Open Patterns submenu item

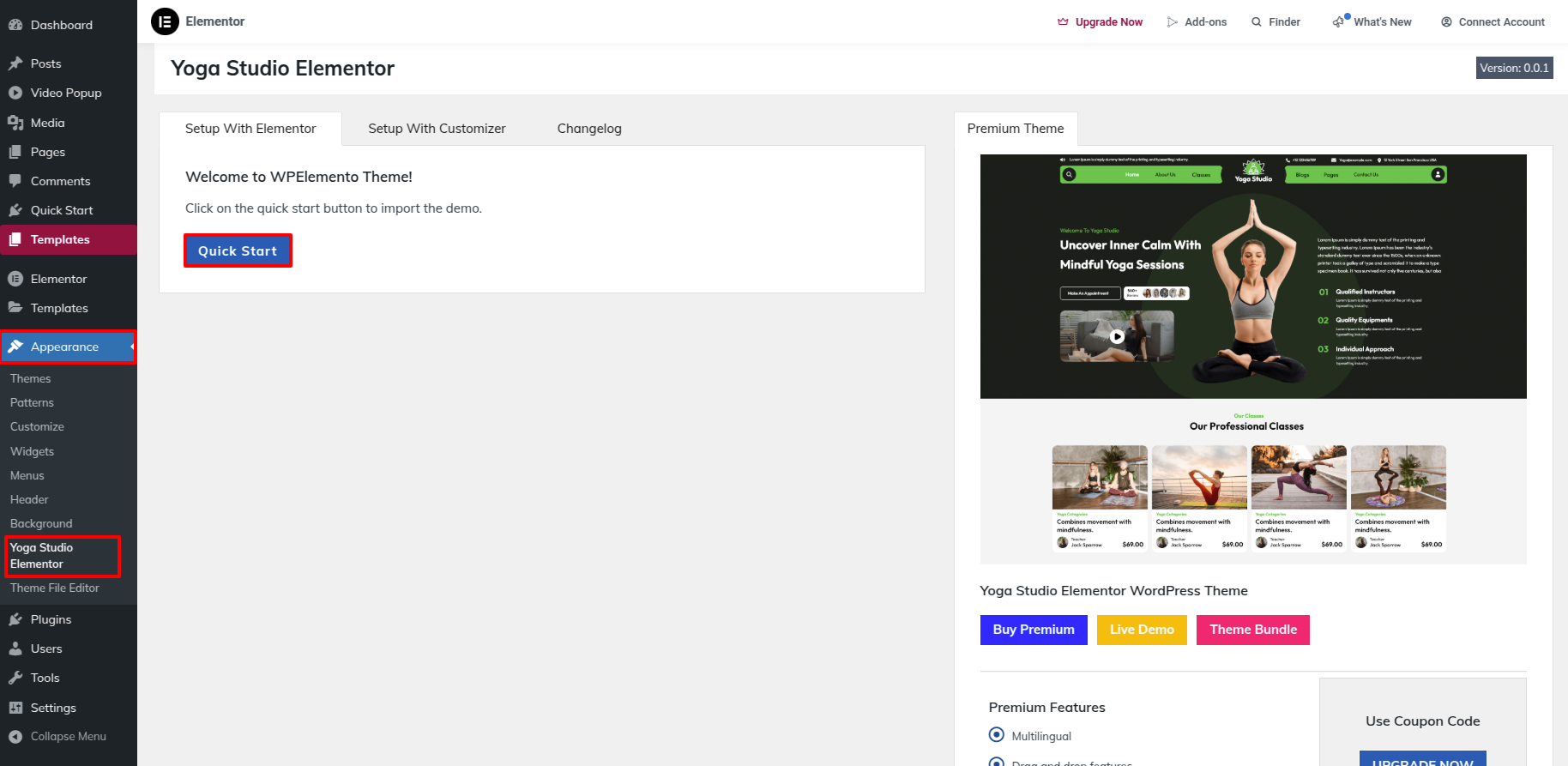tap(32, 402)
